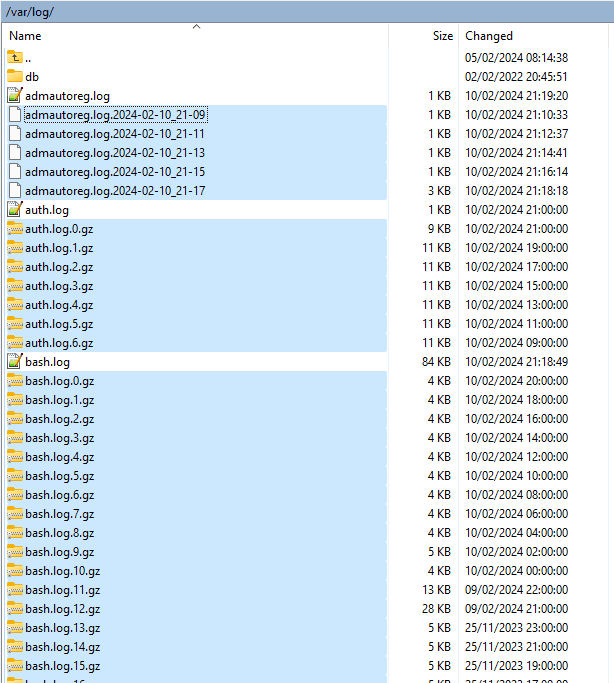Click the archive icon of bash.log.11.gz
The image size is (614, 683).
(x=14, y=590)
